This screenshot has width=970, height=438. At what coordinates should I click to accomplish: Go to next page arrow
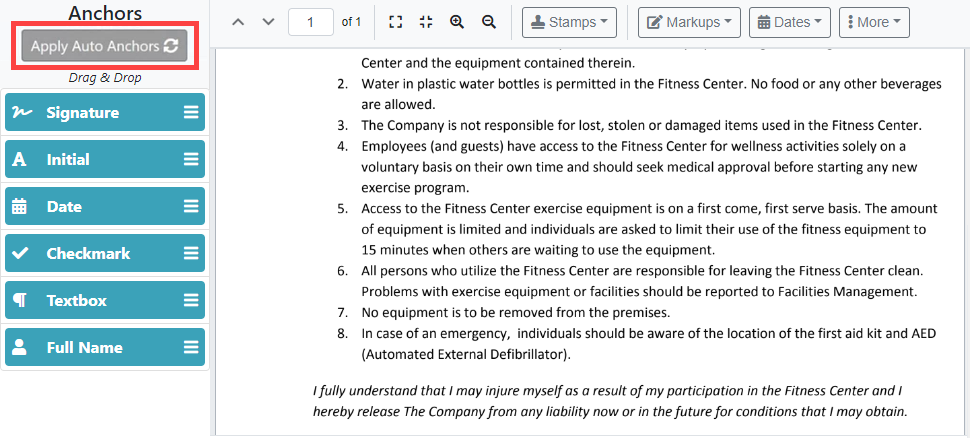click(268, 22)
